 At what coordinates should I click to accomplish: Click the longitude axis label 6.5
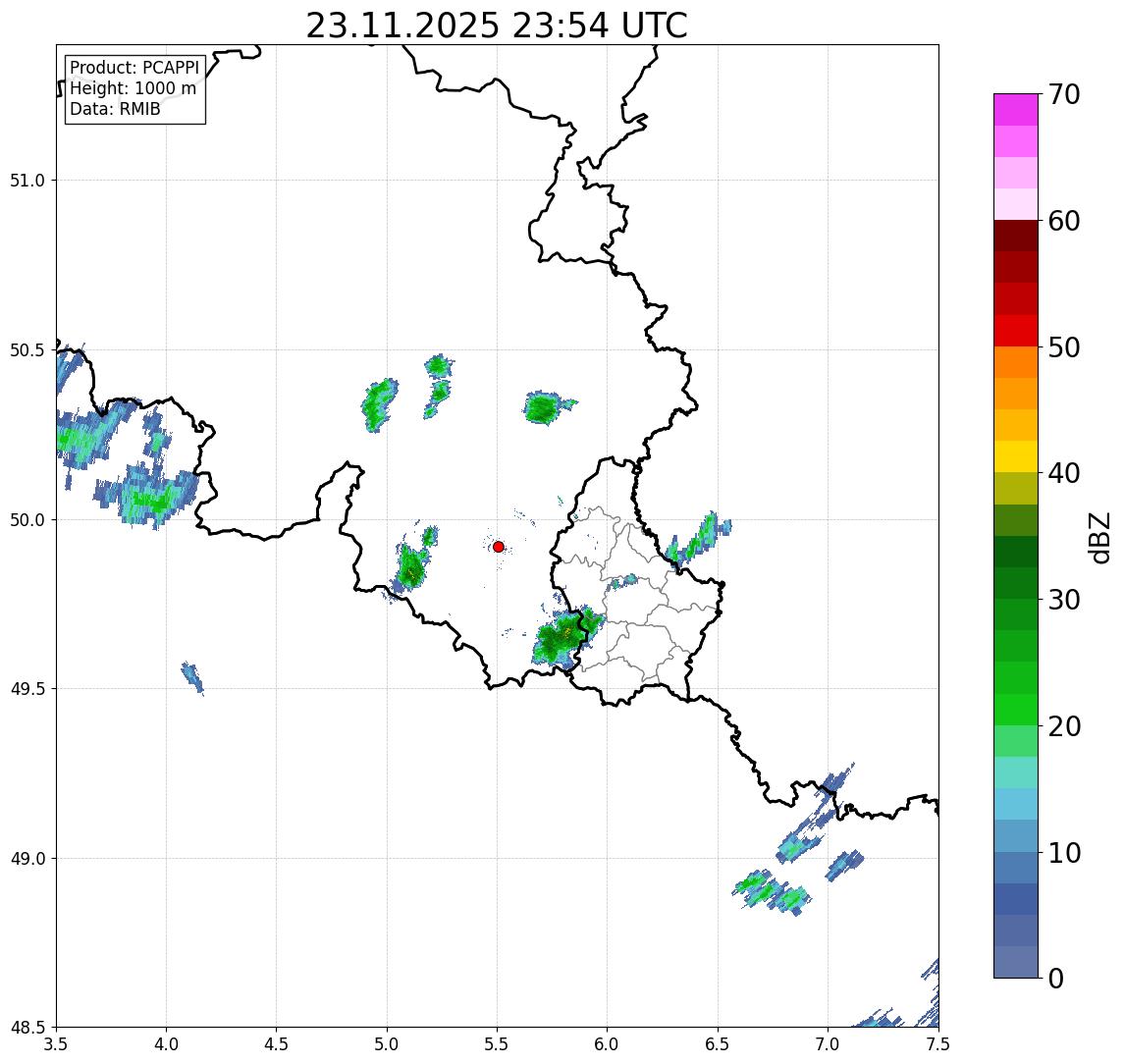[x=718, y=1044]
